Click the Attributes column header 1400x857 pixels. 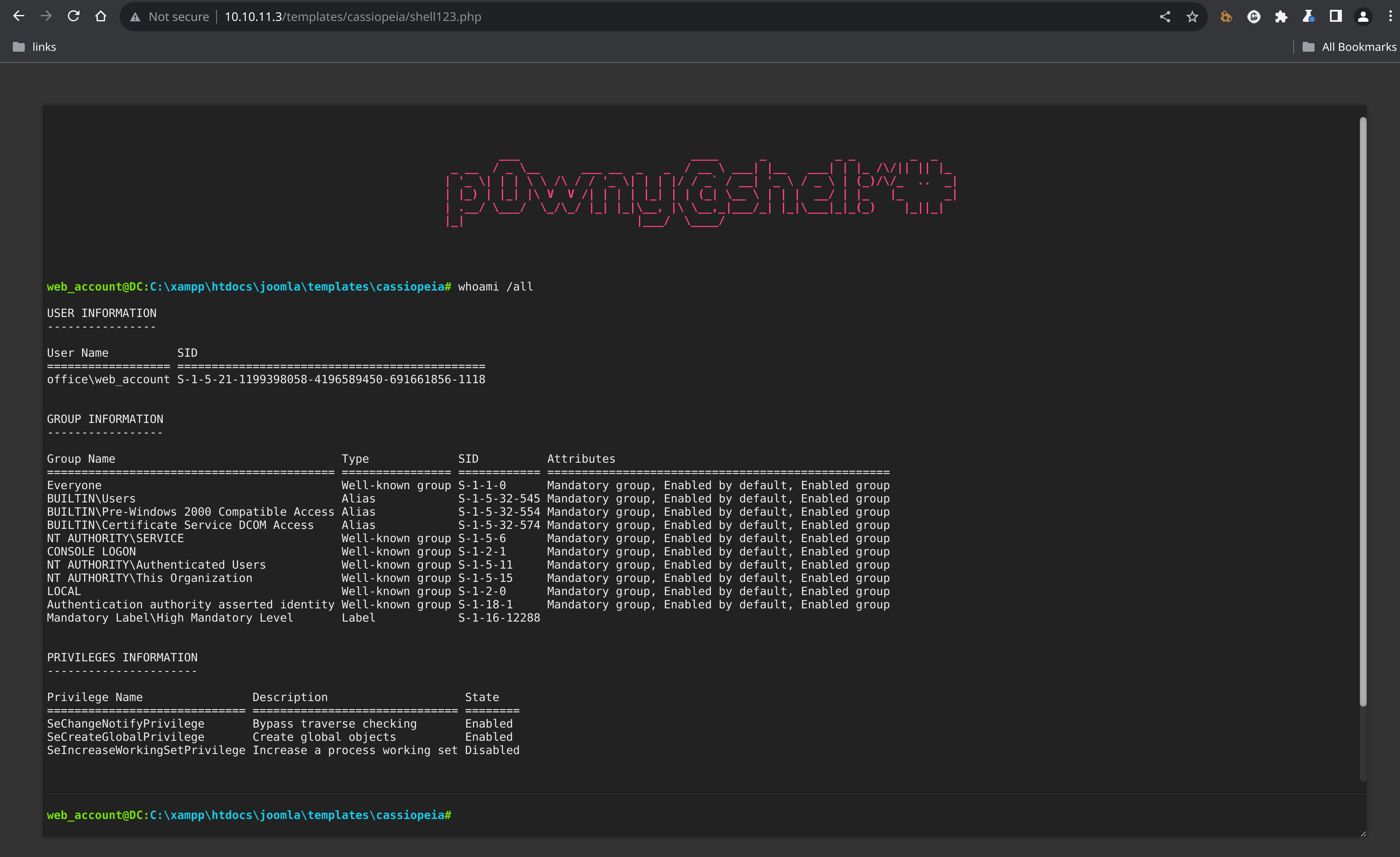pyautogui.click(x=581, y=459)
